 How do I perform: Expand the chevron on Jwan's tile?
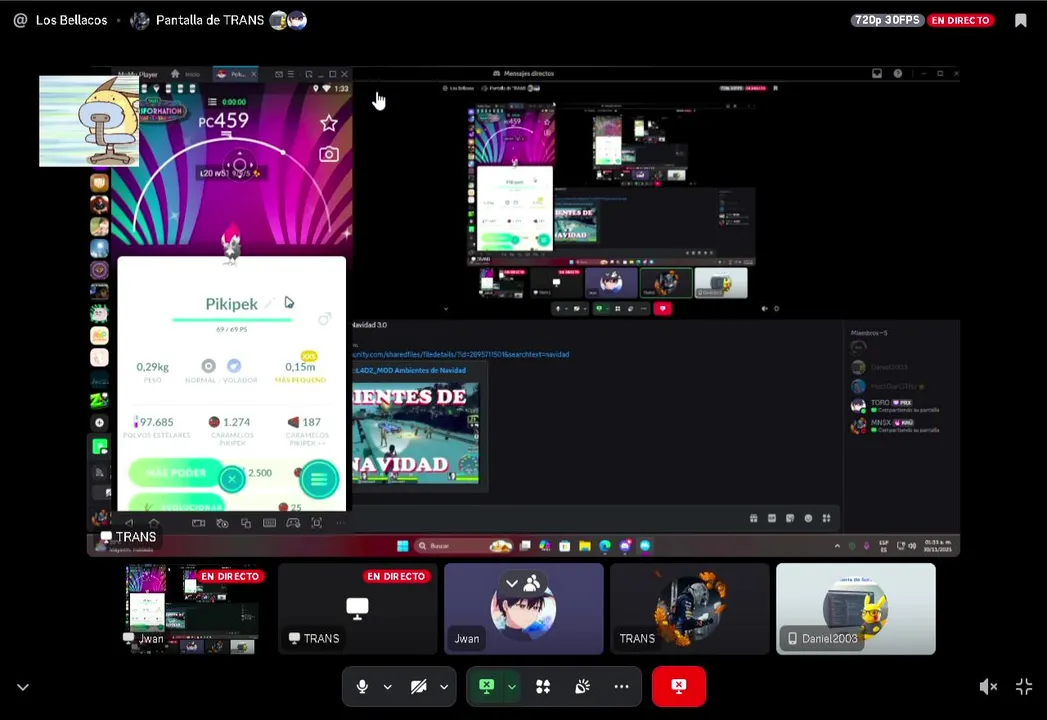(511, 583)
